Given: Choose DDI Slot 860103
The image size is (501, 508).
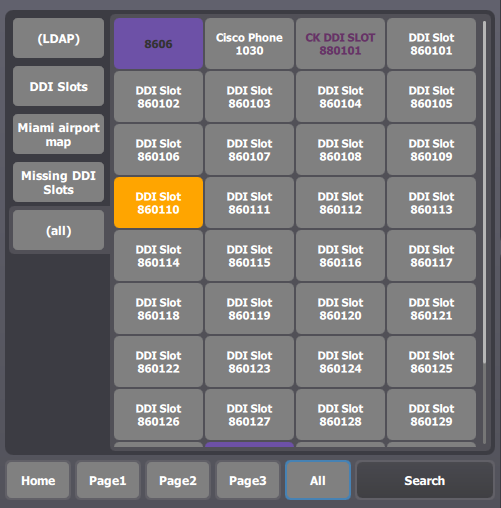Looking at the screenshot, I should pyautogui.click(x=249, y=97).
